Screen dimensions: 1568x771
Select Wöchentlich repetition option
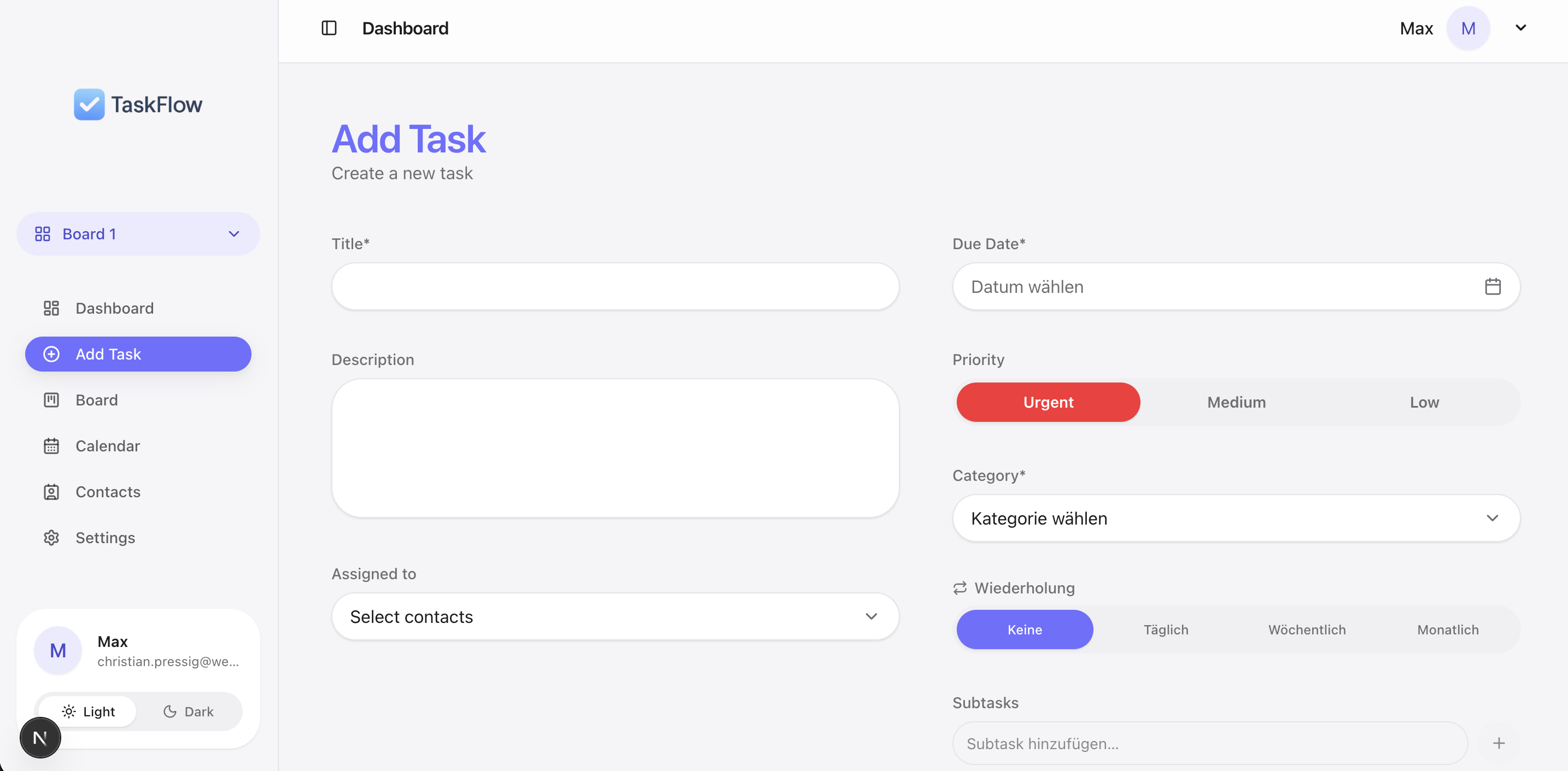(x=1307, y=630)
